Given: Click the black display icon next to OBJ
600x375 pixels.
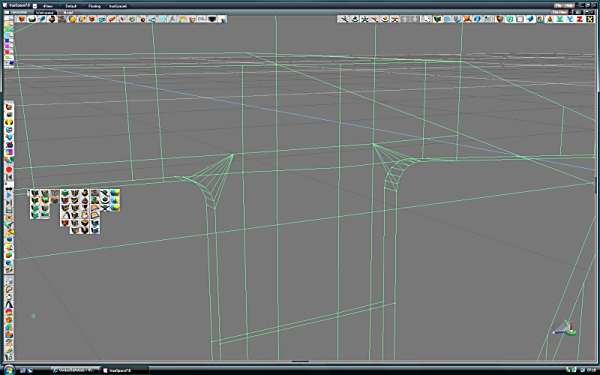Looking at the screenshot, I should 212,19.
